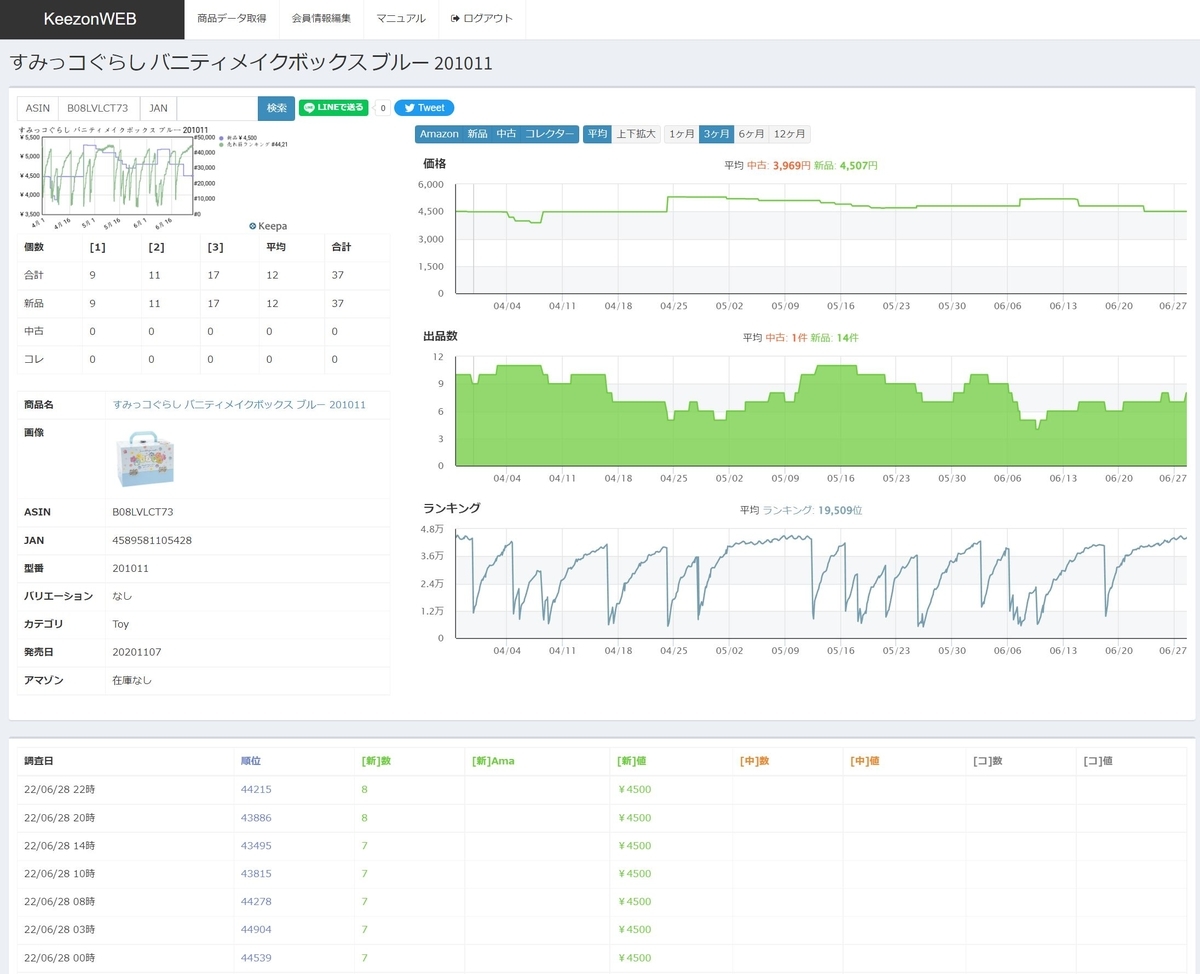Toggle the Amazon series filter
The width and height of the screenshot is (1200, 974).
coord(439,134)
